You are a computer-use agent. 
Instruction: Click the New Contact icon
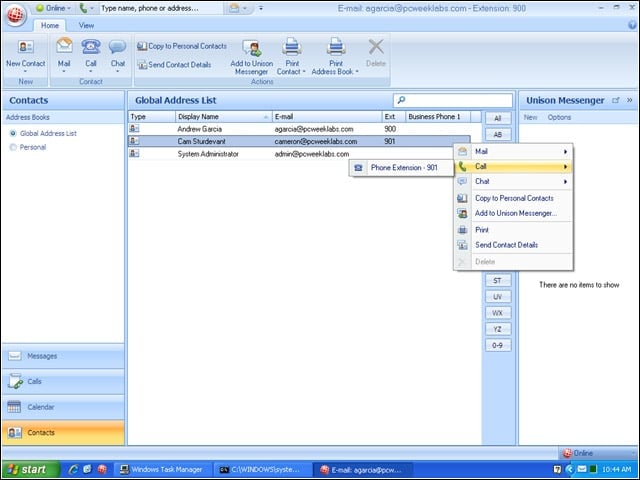(25, 47)
